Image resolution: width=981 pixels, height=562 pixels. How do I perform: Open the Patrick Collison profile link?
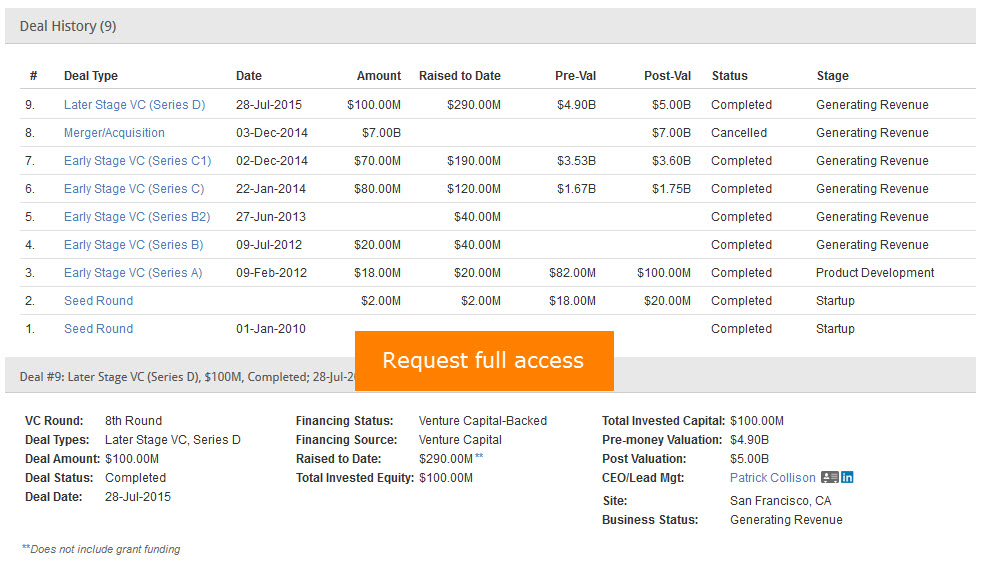(772, 478)
